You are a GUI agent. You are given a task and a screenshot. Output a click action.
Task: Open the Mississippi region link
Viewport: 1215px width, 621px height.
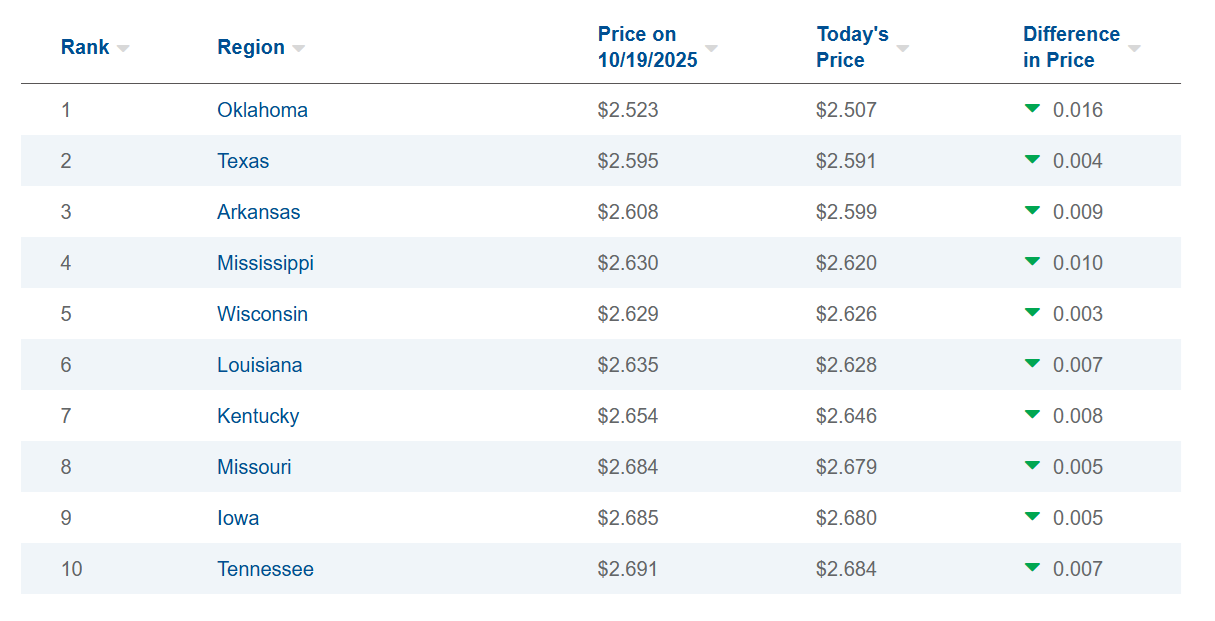click(265, 263)
